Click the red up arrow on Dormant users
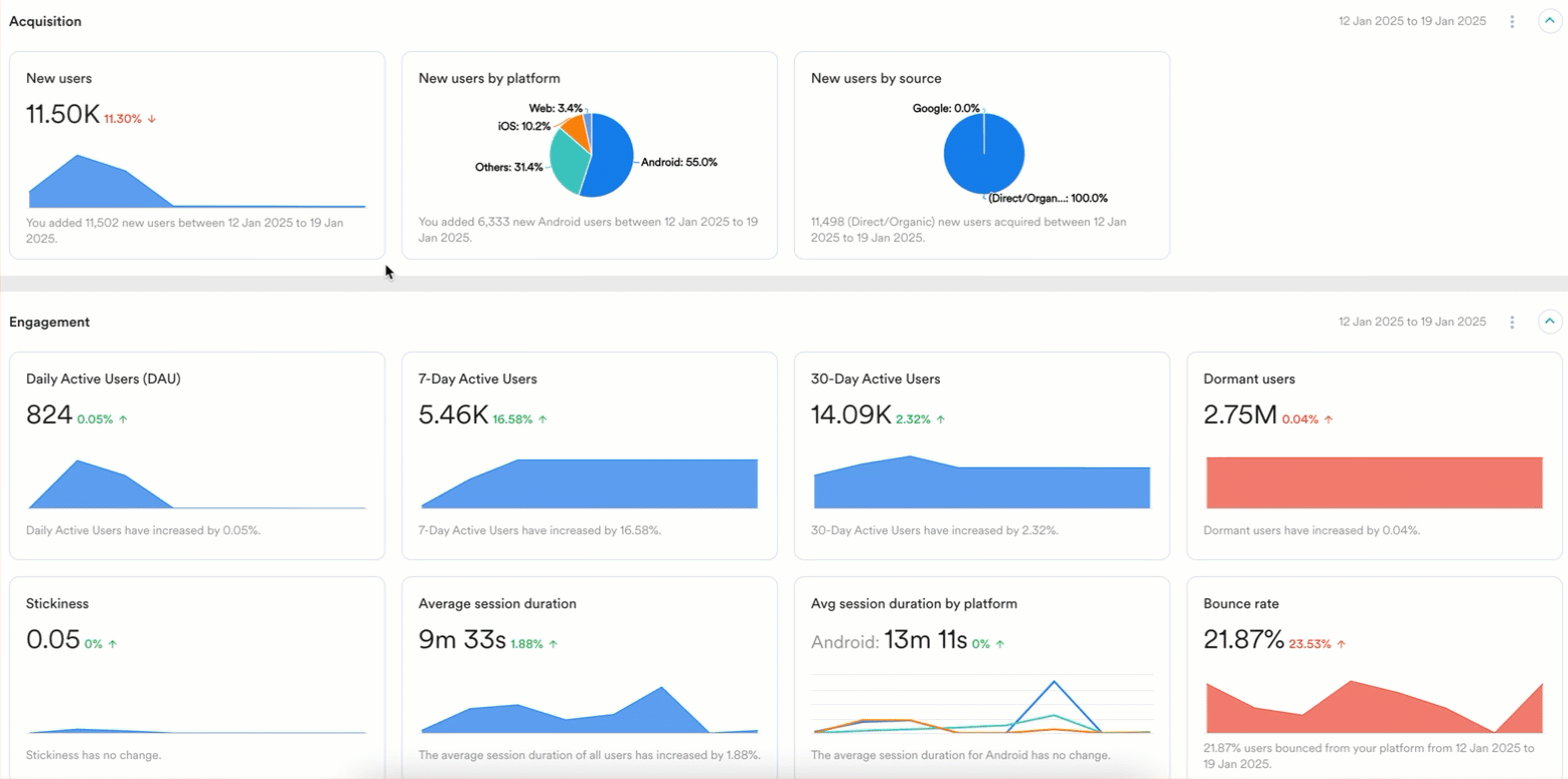Image resolution: width=1568 pixels, height=779 pixels. [1328, 419]
